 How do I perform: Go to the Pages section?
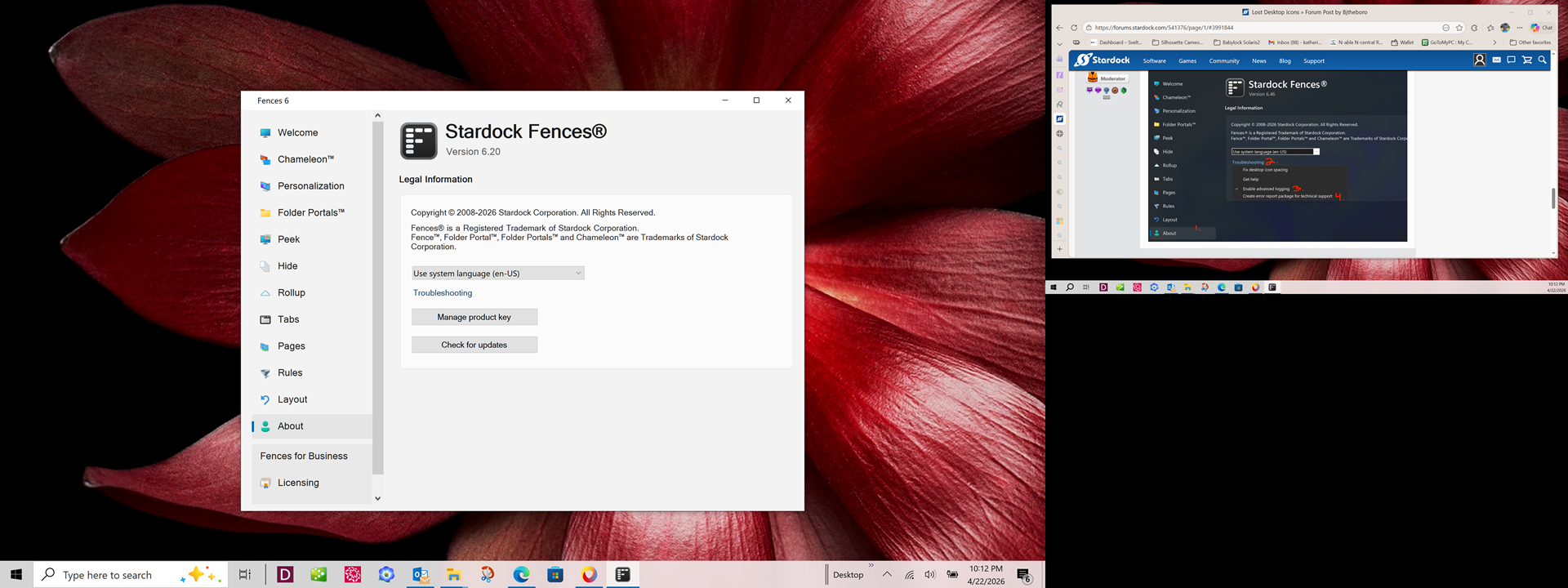pos(312,346)
